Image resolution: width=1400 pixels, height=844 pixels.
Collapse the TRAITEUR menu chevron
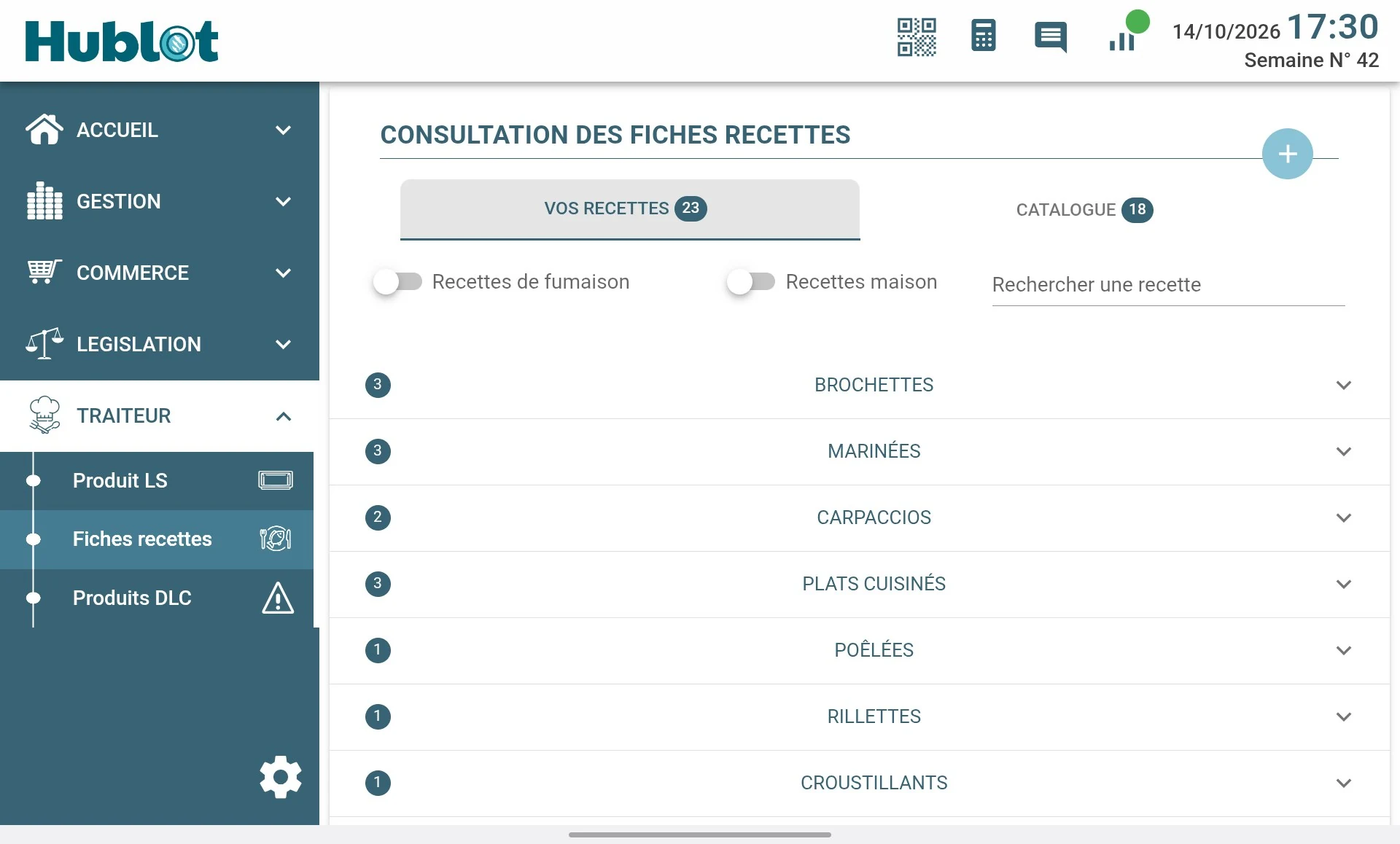(284, 416)
